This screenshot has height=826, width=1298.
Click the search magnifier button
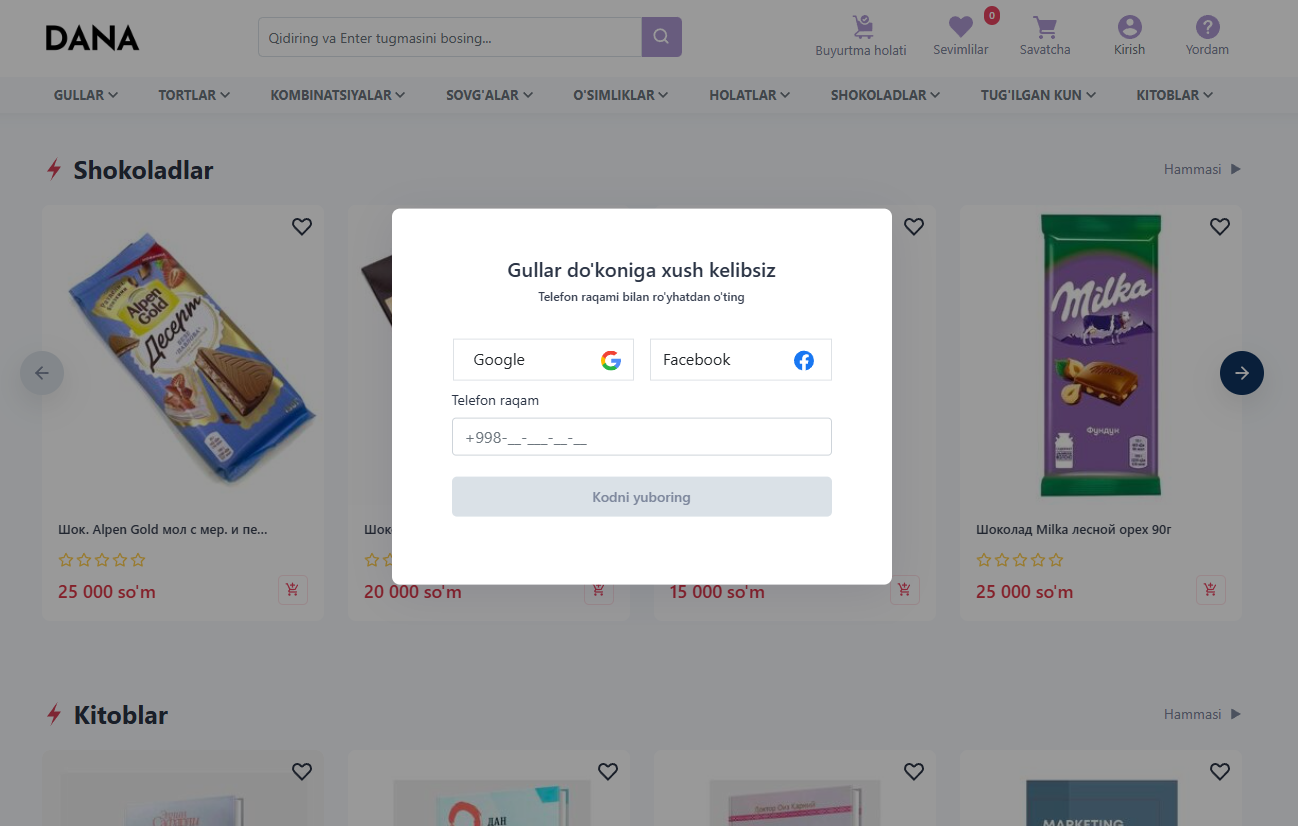pos(661,37)
